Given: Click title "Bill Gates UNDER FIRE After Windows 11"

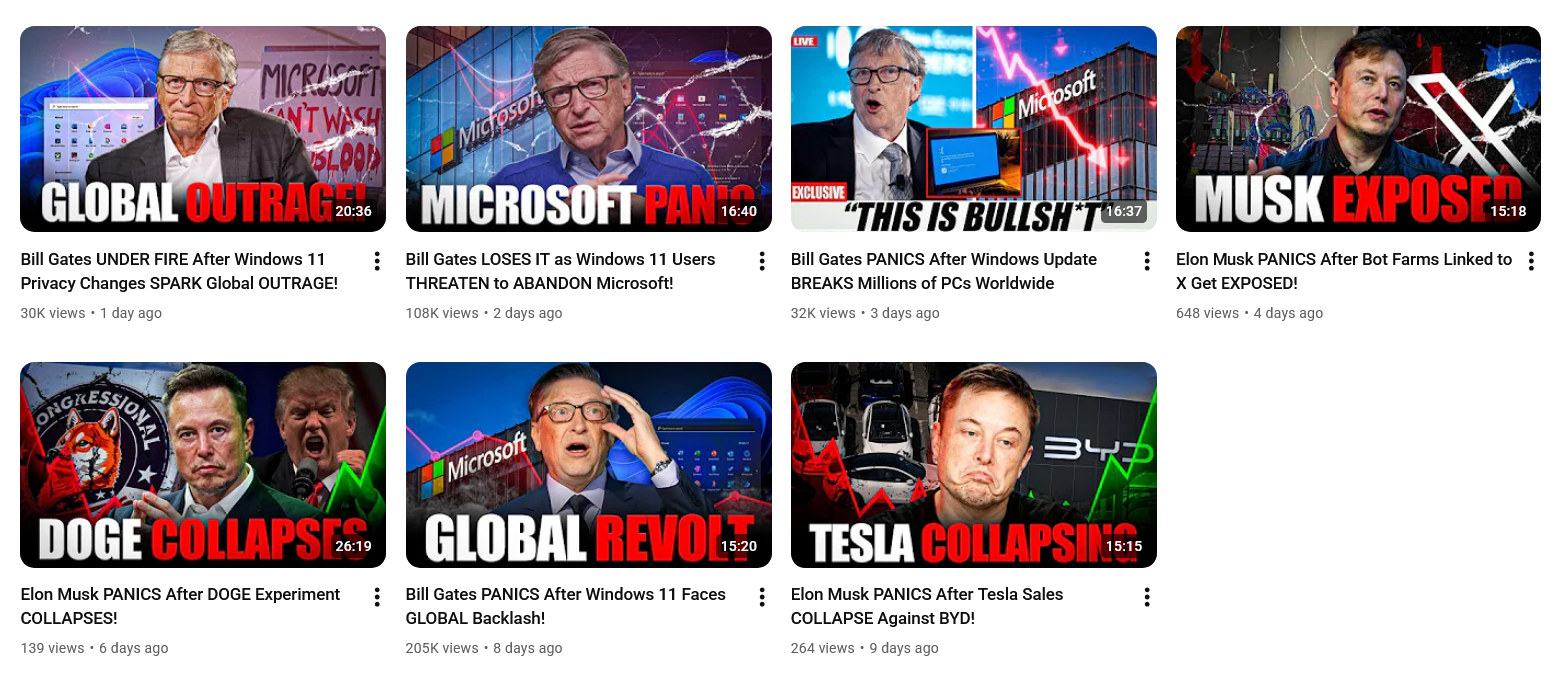Looking at the screenshot, I should (x=173, y=259).
